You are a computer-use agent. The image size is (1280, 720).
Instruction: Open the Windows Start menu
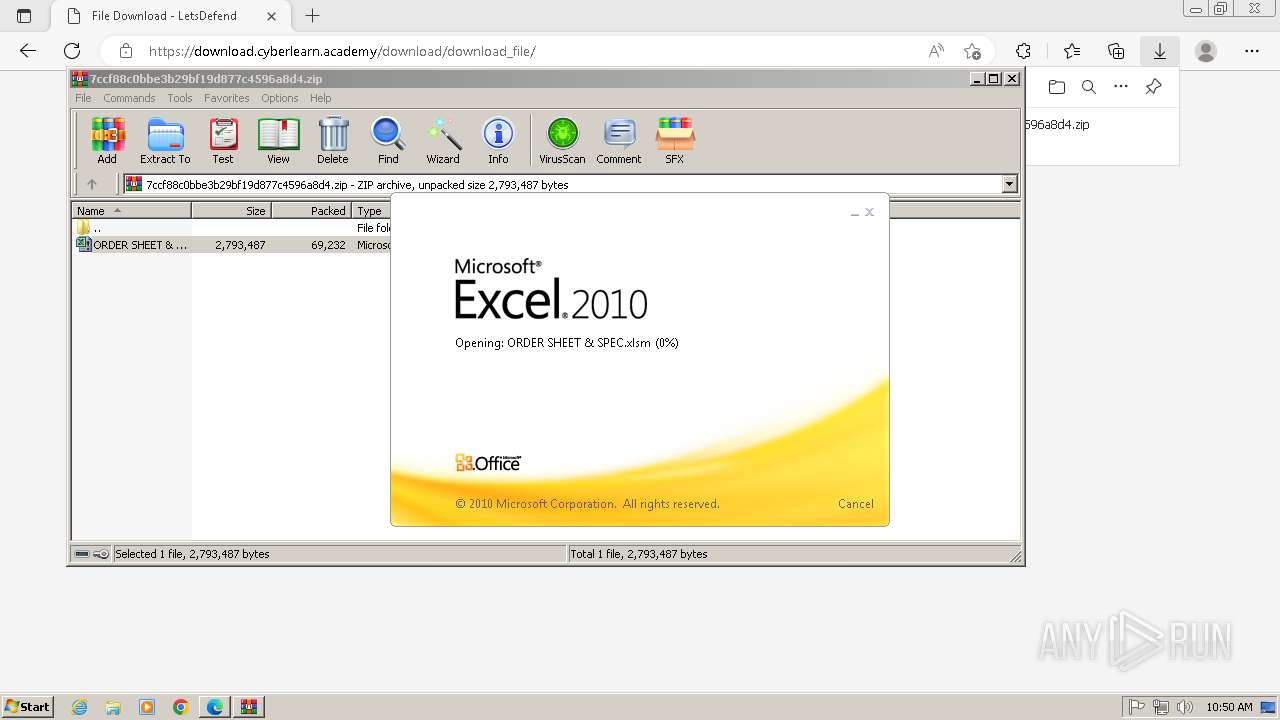pos(28,707)
